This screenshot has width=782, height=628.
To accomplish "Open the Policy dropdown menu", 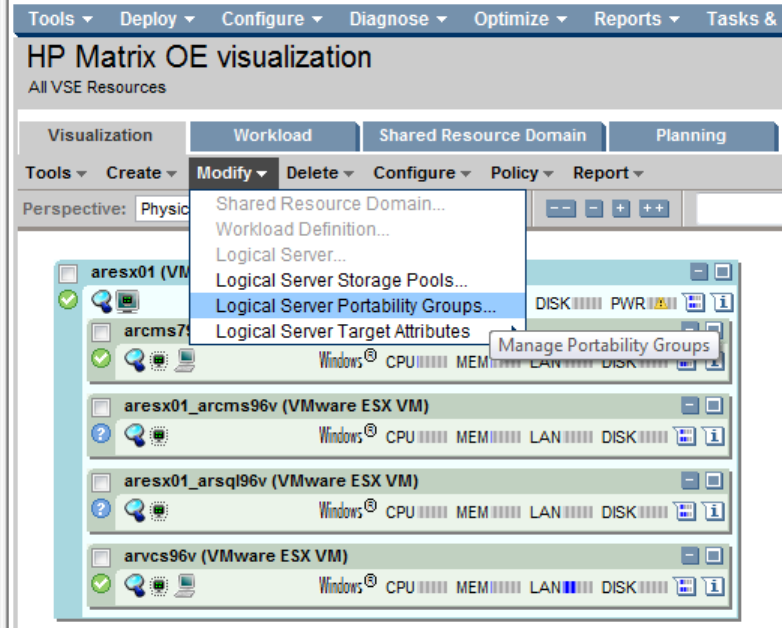I will [x=521, y=173].
